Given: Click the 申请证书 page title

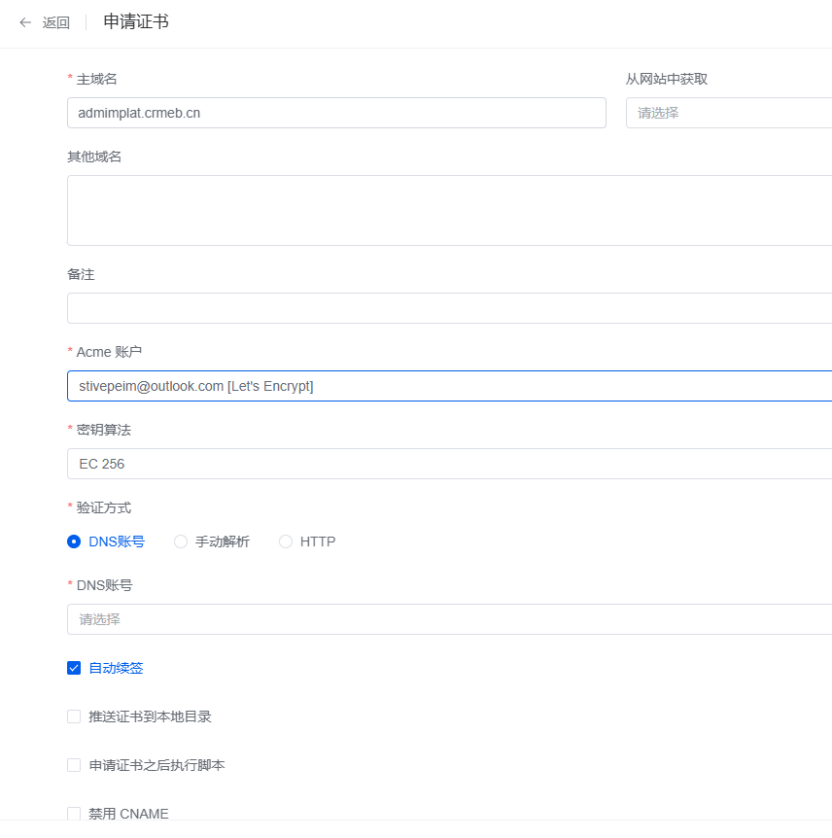Looking at the screenshot, I should point(136,22).
